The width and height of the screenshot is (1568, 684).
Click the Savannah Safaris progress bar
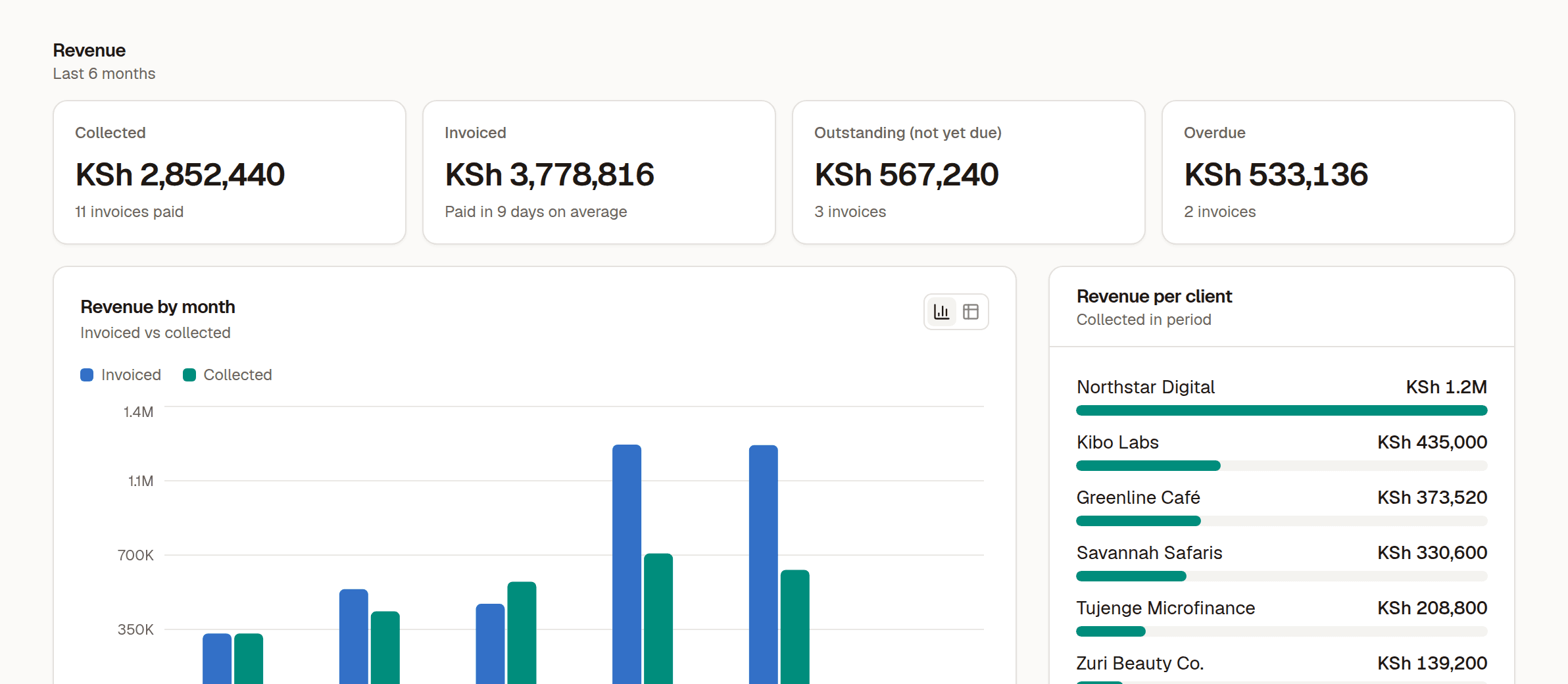[x=1282, y=576]
